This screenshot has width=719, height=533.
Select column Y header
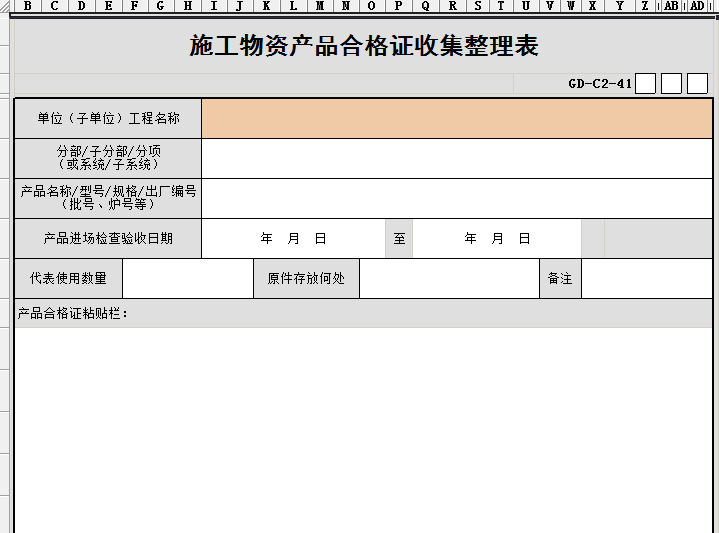[620, 6]
